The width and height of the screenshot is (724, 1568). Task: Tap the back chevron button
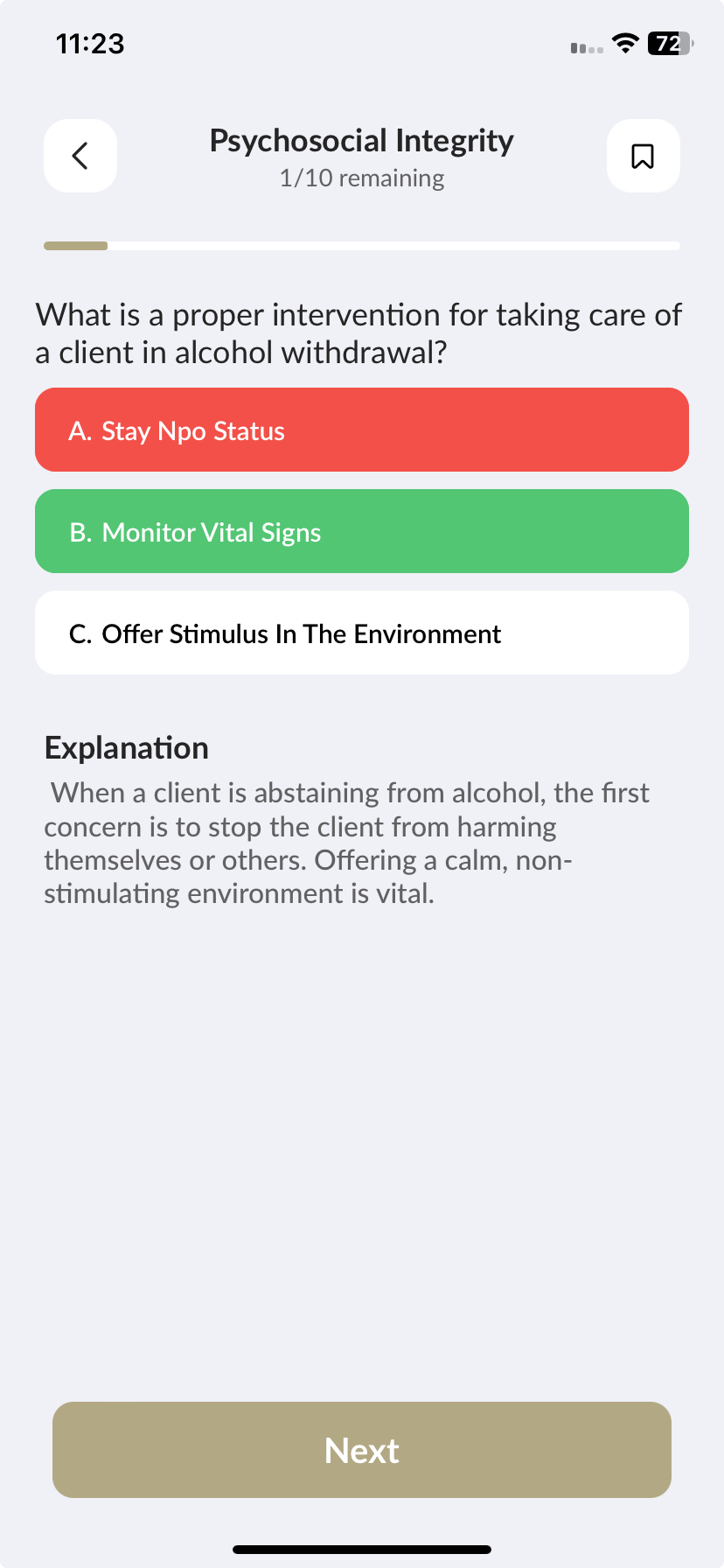(x=80, y=156)
